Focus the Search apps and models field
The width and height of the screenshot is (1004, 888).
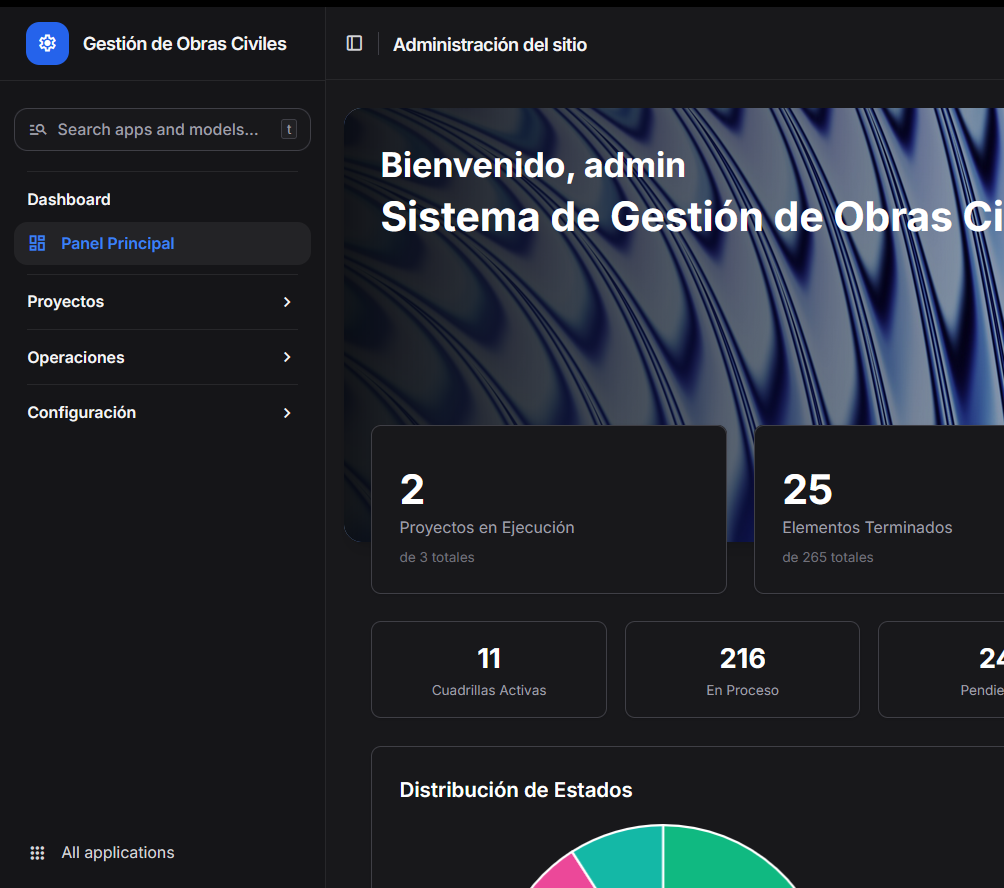(x=158, y=129)
